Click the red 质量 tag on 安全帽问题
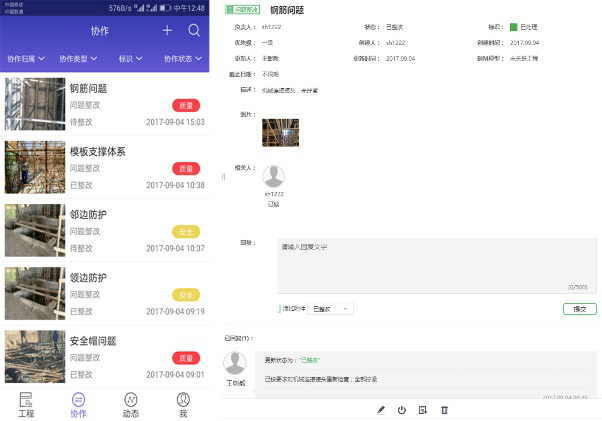The width and height of the screenshot is (602, 421). 186,358
